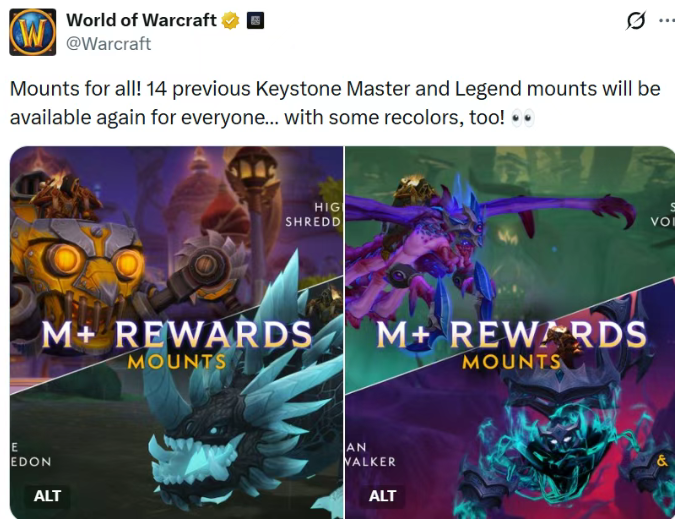Click the "WALKER" mount name label
This screenshot has width=684, height=524.
pos(370,462)
